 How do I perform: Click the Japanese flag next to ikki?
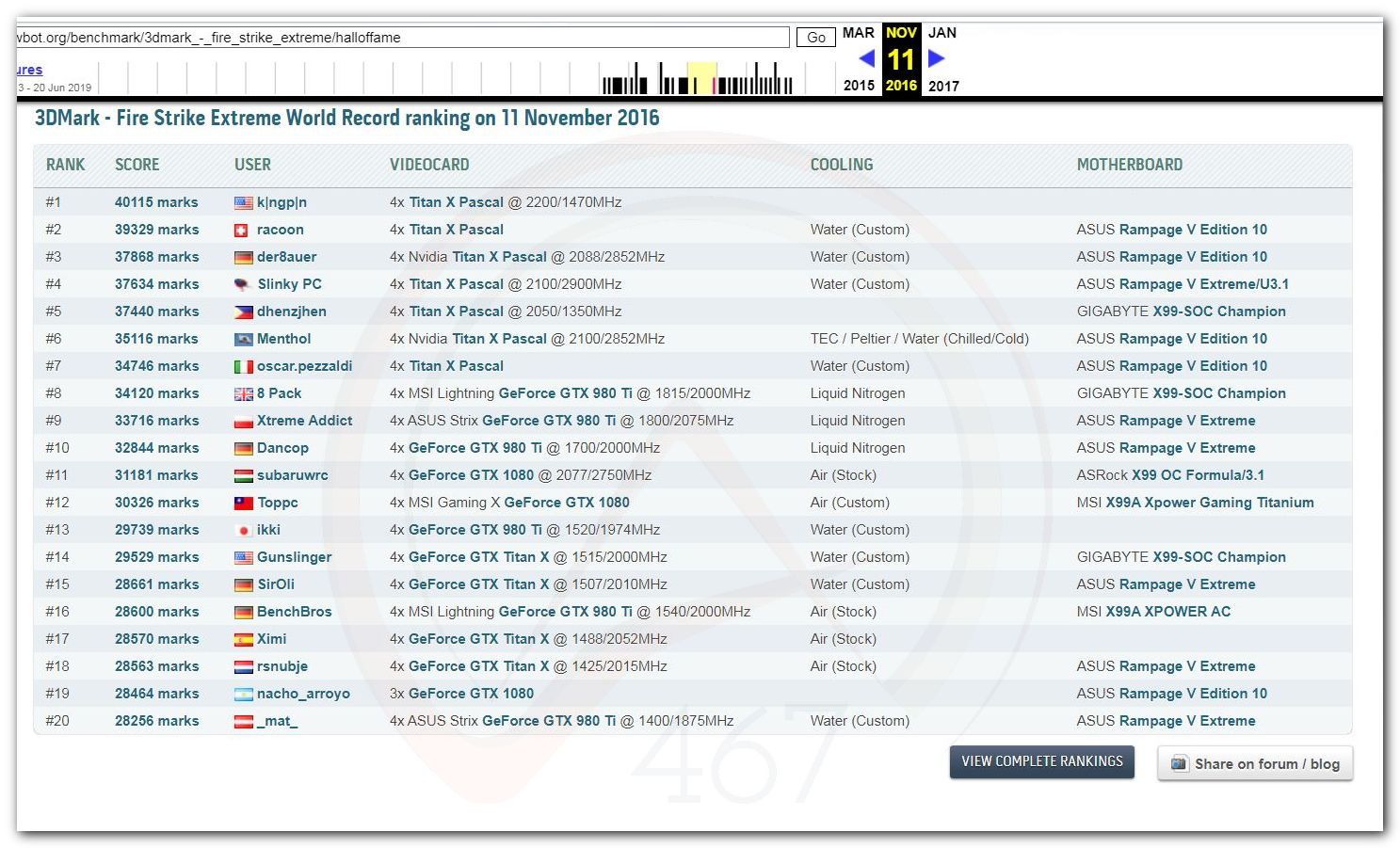(x=244, y=530)
